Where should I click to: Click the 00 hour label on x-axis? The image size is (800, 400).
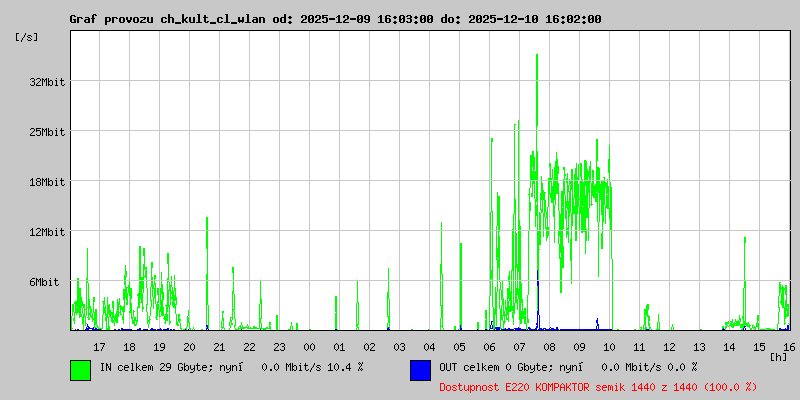(310, 347)
